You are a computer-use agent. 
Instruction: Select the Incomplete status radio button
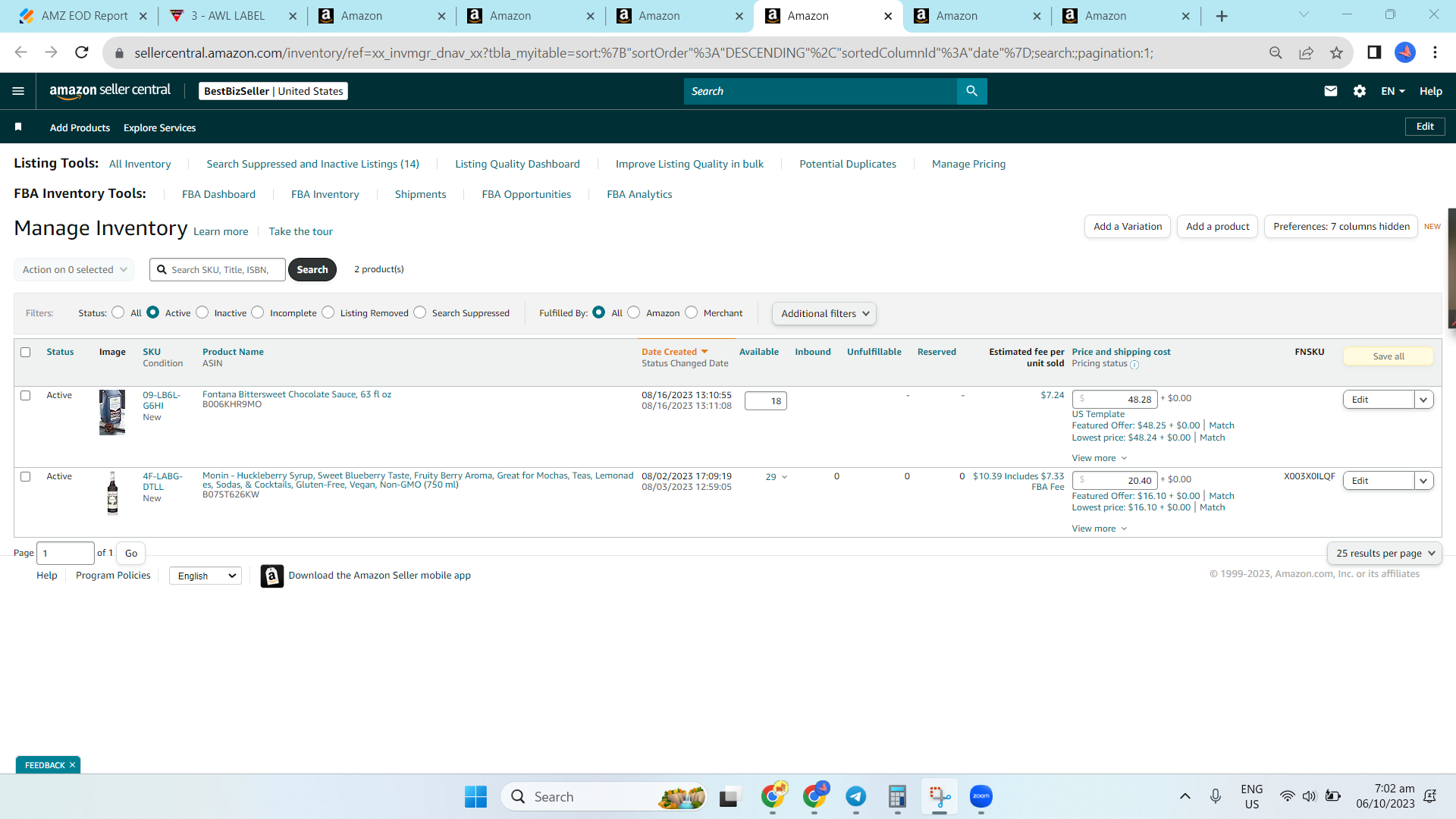(x=258, y=312)
